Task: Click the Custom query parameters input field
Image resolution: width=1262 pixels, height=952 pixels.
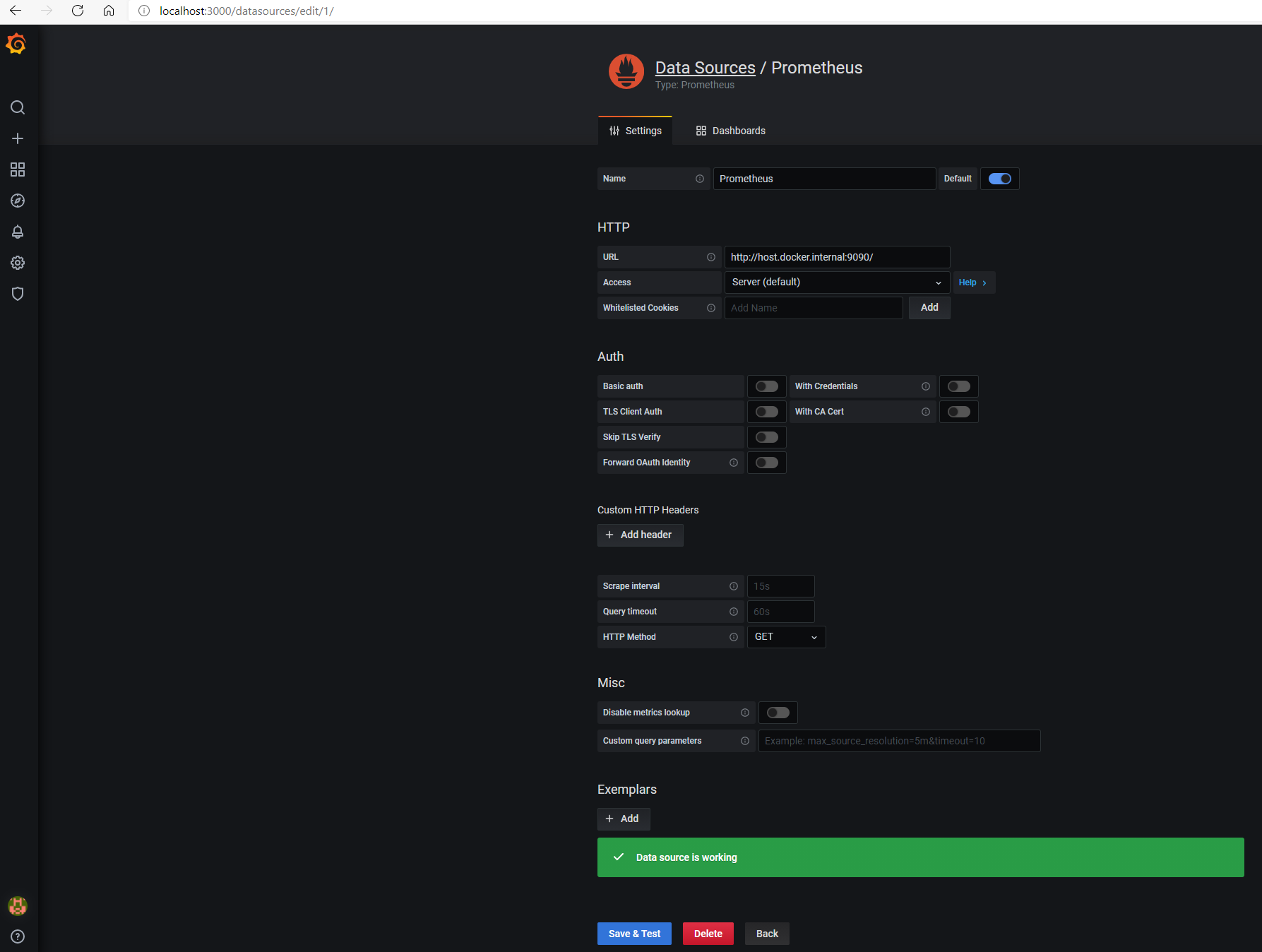Action: point(899,741)
